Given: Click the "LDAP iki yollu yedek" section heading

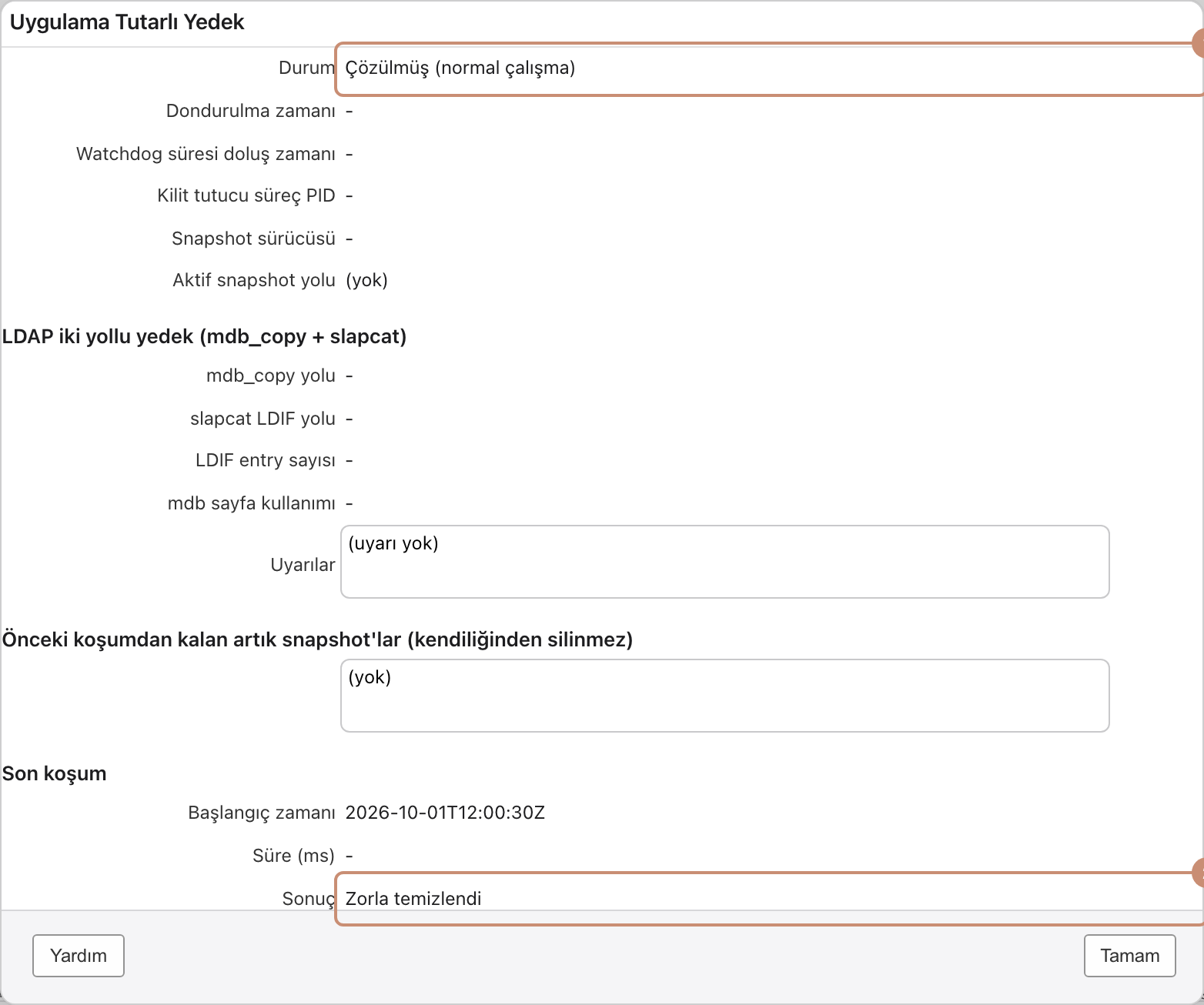Looking at the screenshot, I should coord(204,337).
